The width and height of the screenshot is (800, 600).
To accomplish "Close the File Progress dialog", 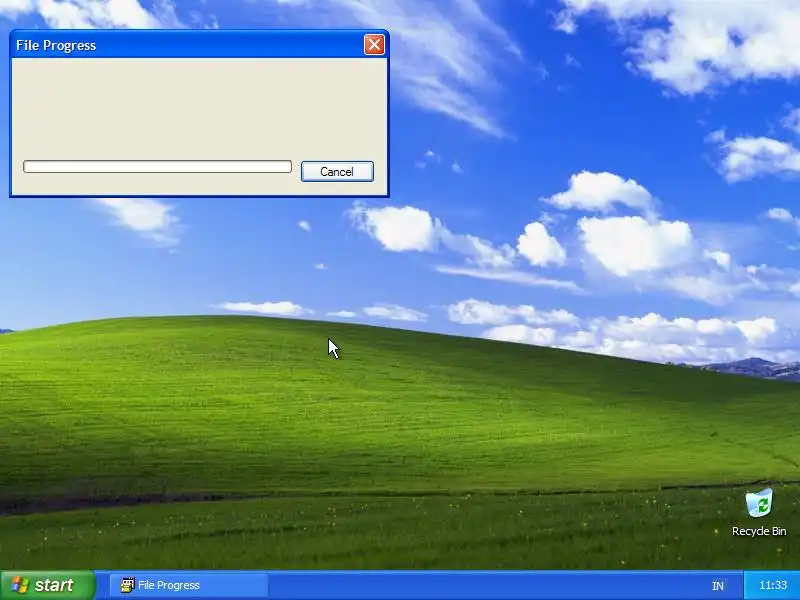I will point(374,45).
